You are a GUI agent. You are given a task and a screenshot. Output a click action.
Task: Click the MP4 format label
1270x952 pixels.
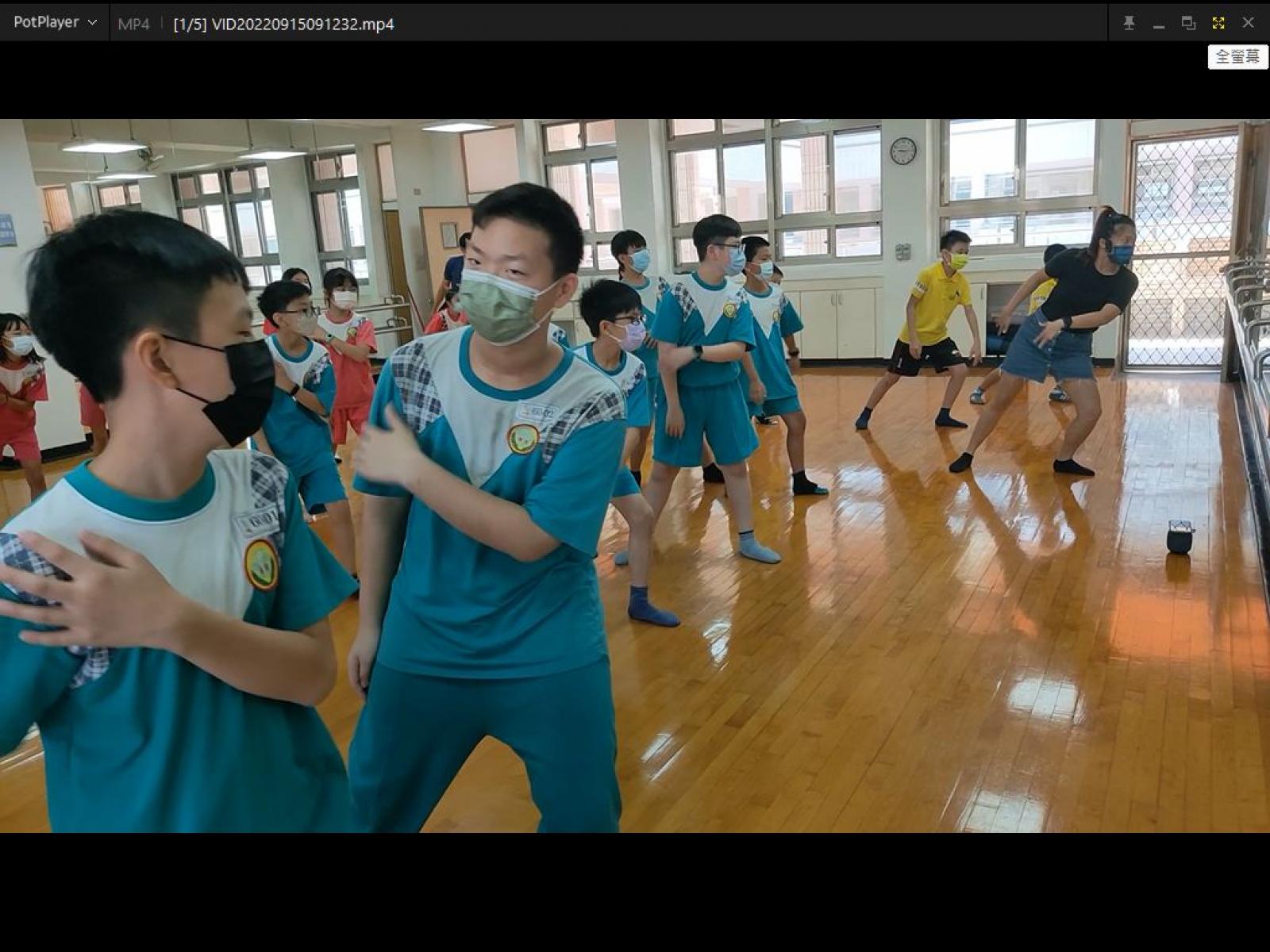(133, 24)
